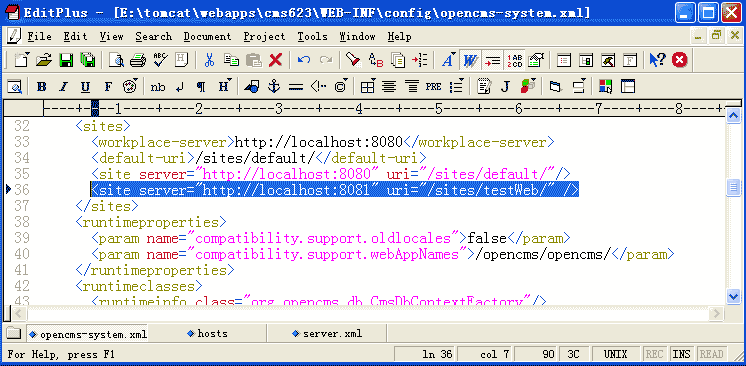Viewport: 746px width, 366px height.
Task: Click the Form notepad icon
Action: 484,87
